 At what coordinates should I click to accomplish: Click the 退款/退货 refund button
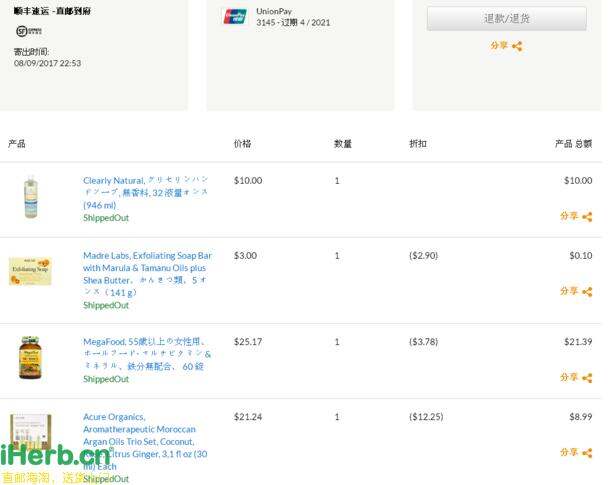[x=506, y=18]
